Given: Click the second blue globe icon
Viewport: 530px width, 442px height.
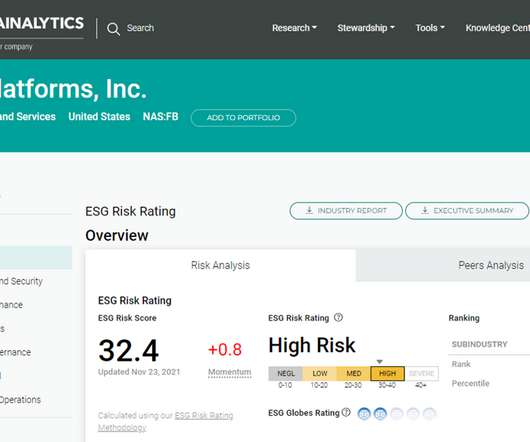Looking at the screenshot, I should (x=380, y=414).
